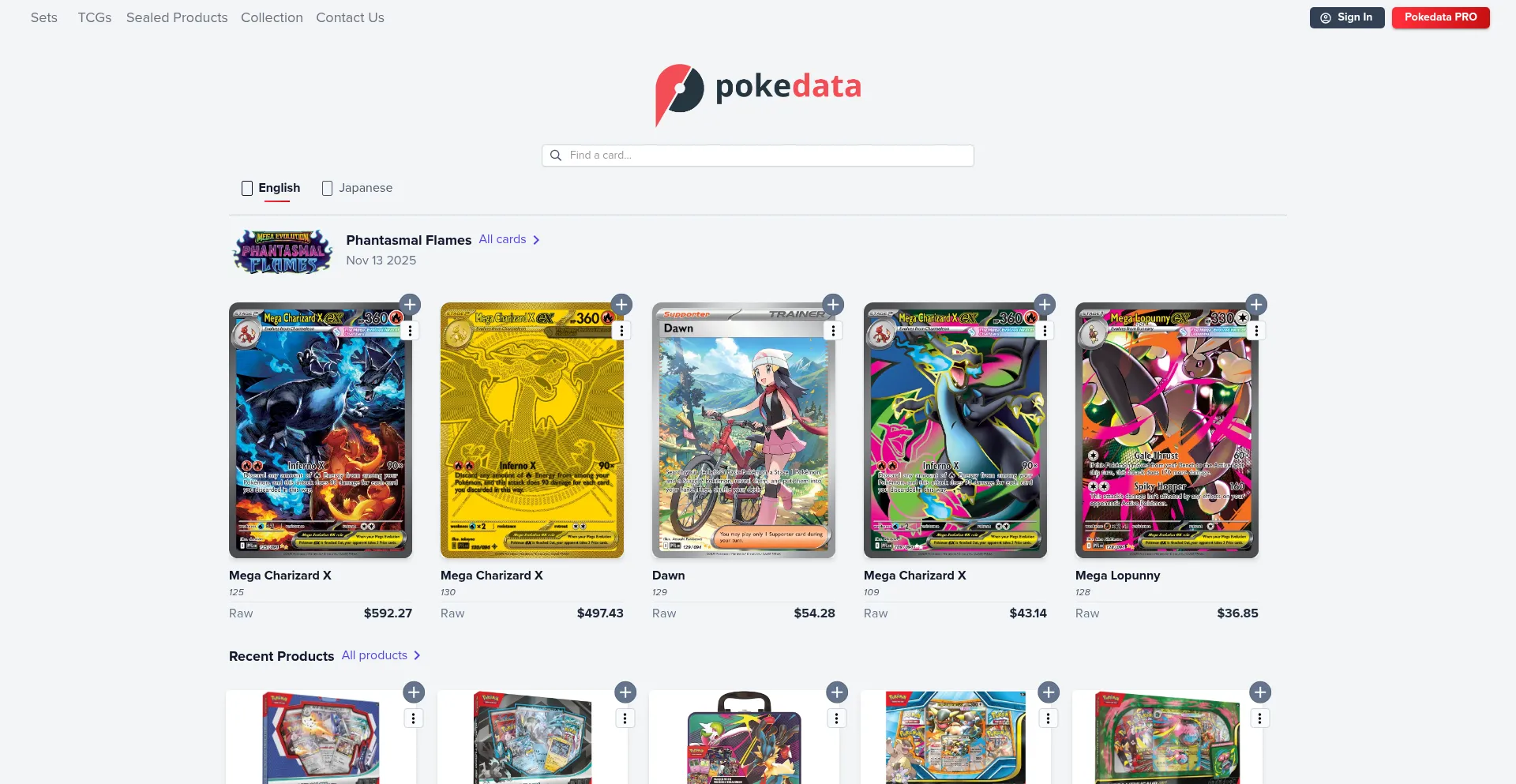
Task: Add Mega Charizard X 125 with plus icon
Action: point(410,305)
